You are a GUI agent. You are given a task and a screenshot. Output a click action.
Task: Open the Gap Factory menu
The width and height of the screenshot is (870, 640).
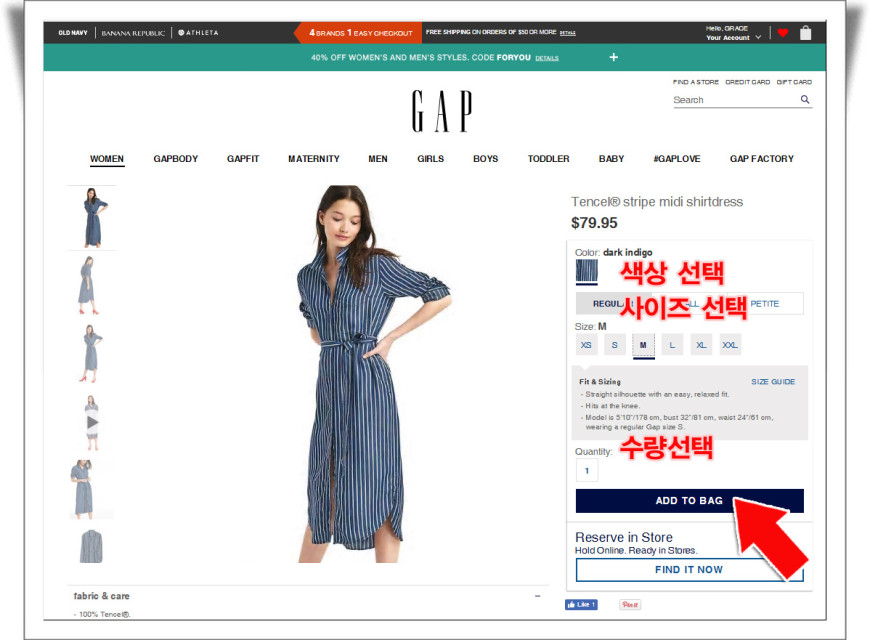pos(762,159)
